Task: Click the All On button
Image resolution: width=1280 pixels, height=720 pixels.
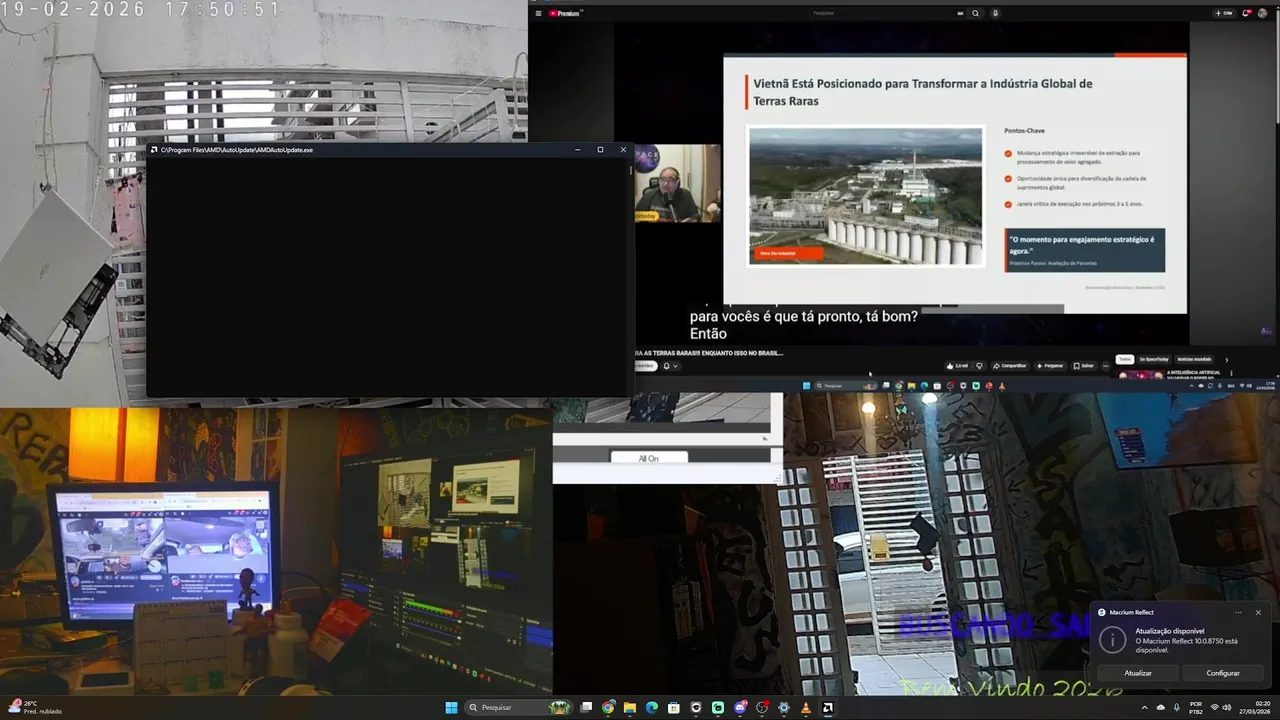Action: tap(649, 458)
